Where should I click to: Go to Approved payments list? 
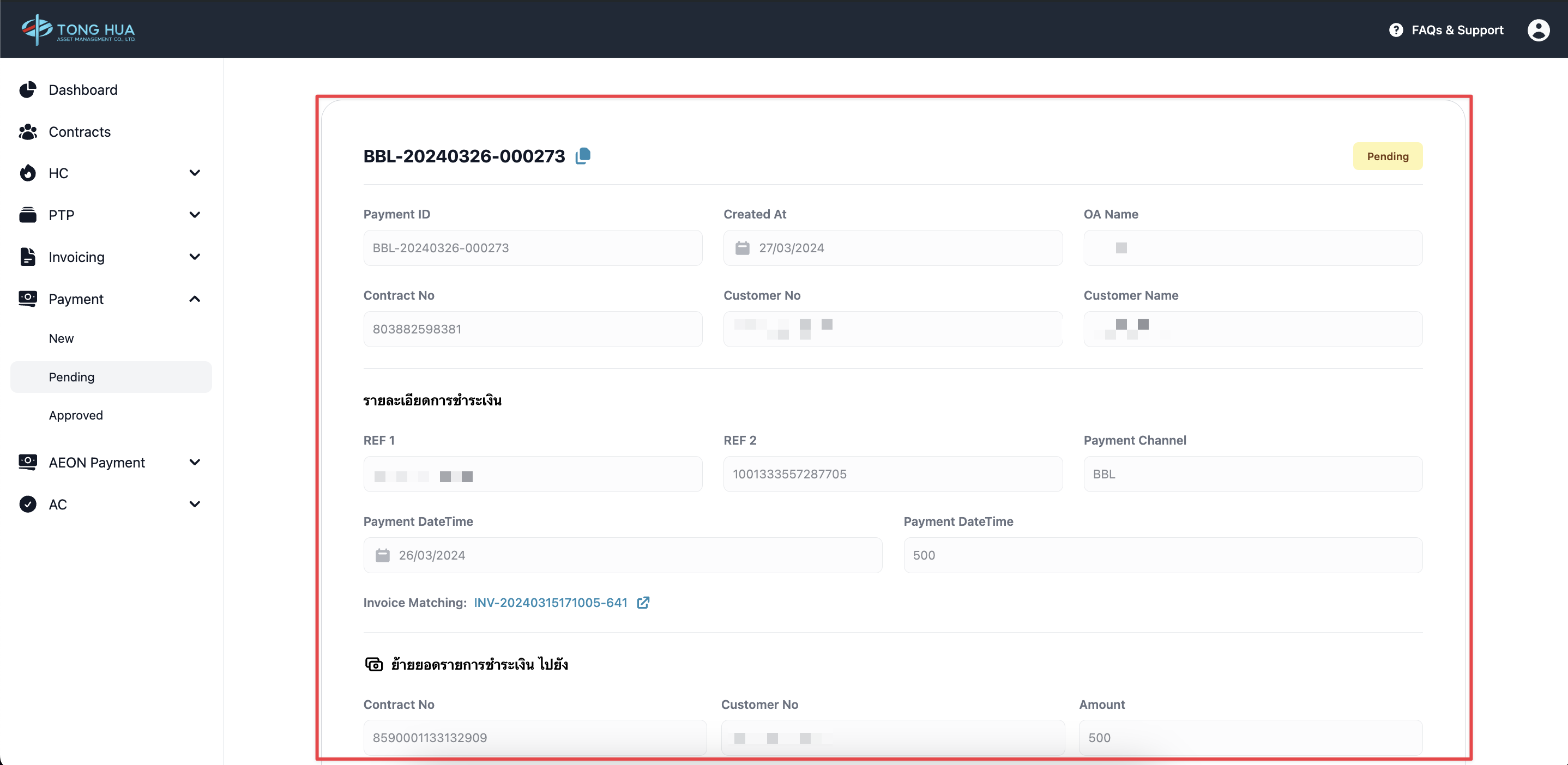click(75, 415)
